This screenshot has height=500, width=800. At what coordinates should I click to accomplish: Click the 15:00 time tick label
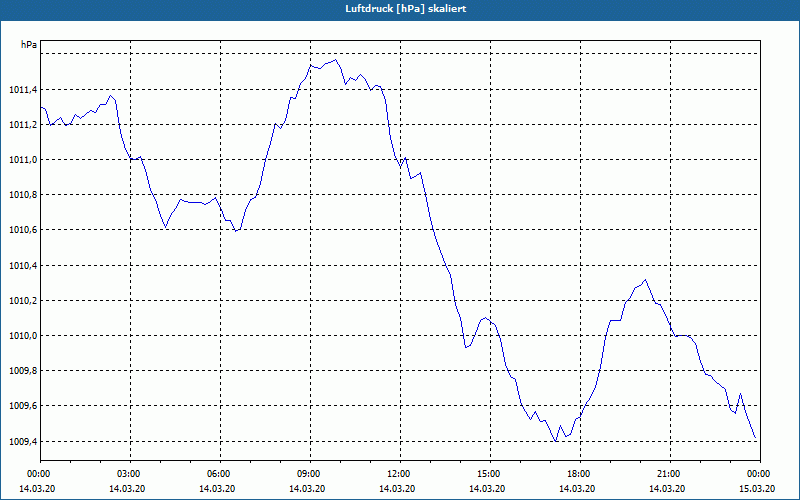pyautogui.click(x=490, y=473)
